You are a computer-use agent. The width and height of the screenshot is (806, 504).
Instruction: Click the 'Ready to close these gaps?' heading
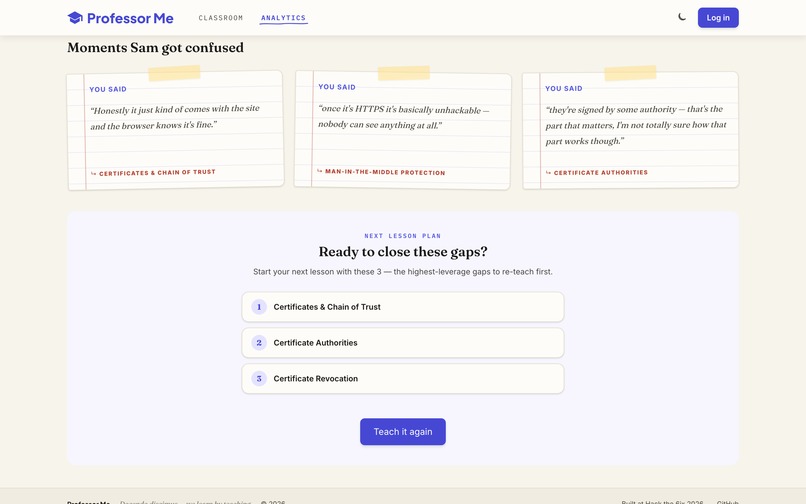tap(403, 251)
